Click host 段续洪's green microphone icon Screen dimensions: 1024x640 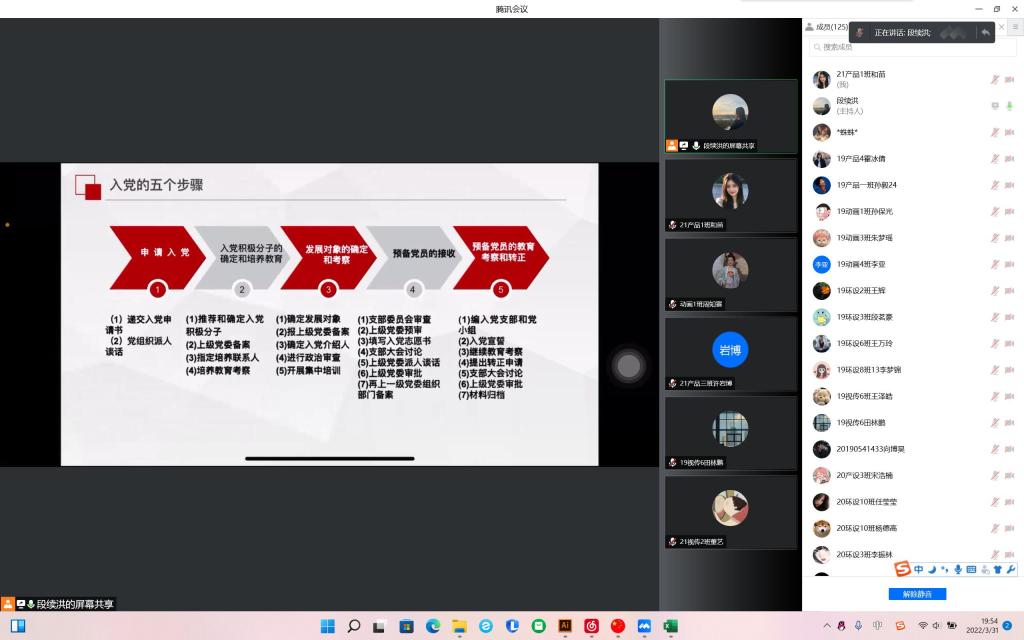tap(1009, 105)
